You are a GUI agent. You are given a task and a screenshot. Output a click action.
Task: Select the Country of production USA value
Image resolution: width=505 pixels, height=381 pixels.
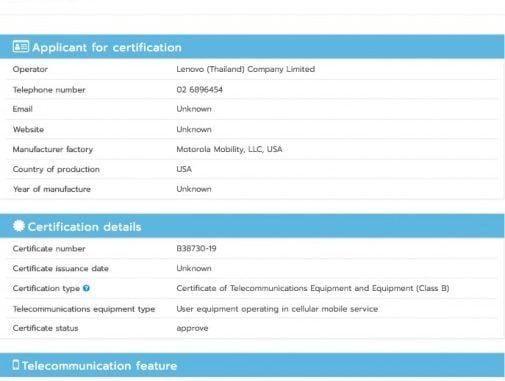pos(184,169)
